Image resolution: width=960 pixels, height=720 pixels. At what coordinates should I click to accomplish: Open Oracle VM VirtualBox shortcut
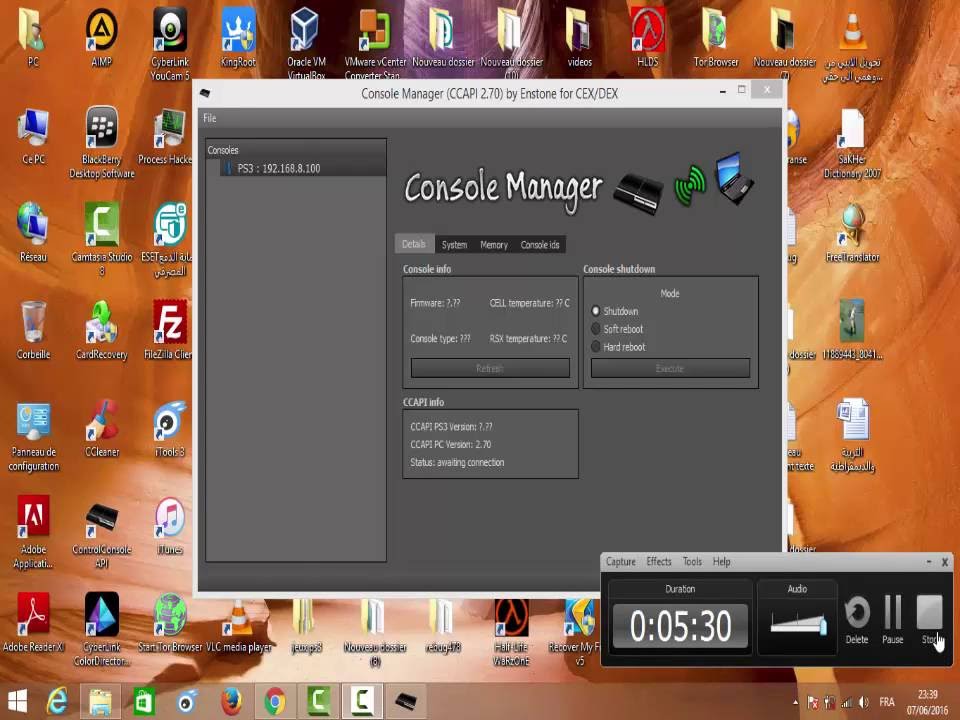pyautogui.click(x=306, y=43)
